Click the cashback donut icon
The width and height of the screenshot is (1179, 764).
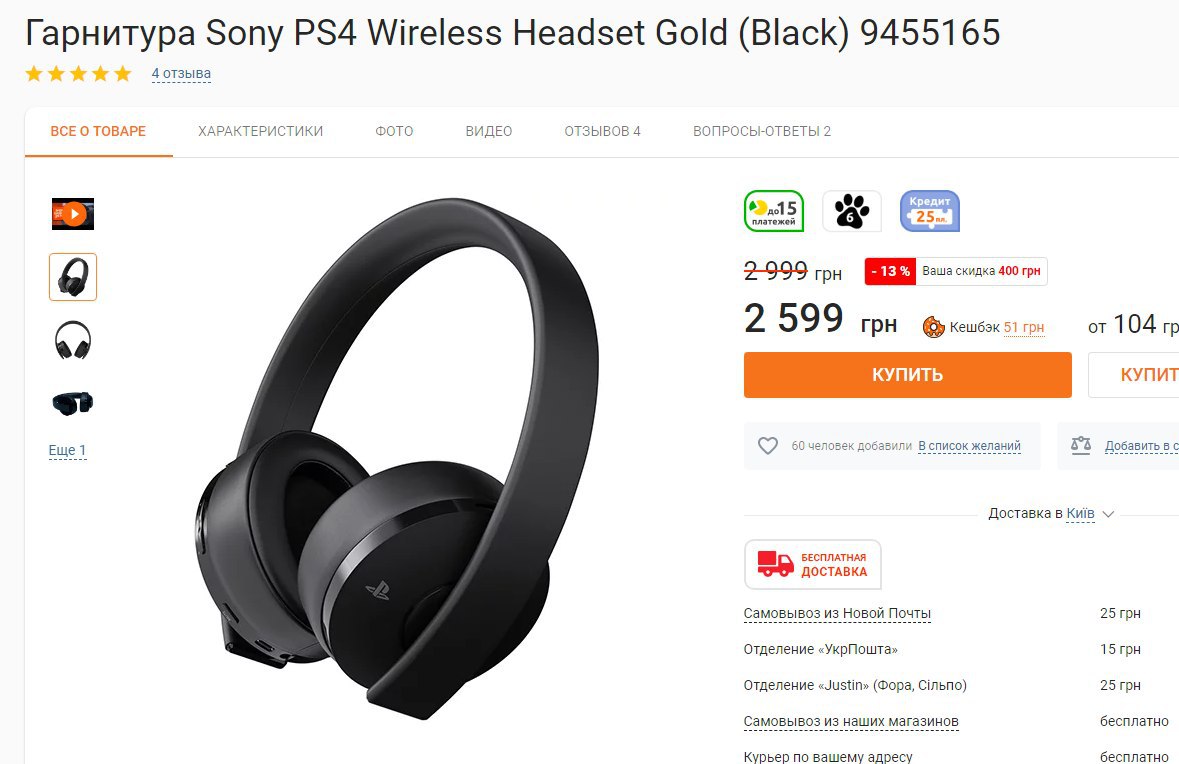[x=933, y=327]
